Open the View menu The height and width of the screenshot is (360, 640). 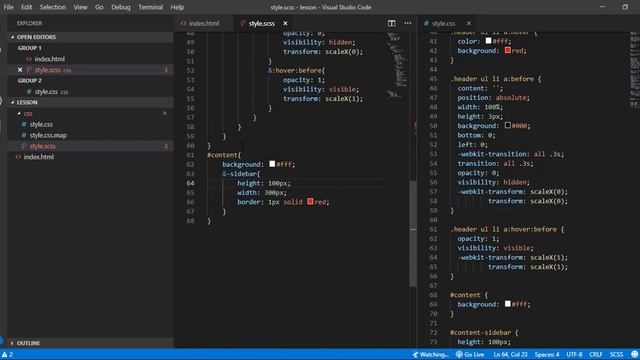80,7
